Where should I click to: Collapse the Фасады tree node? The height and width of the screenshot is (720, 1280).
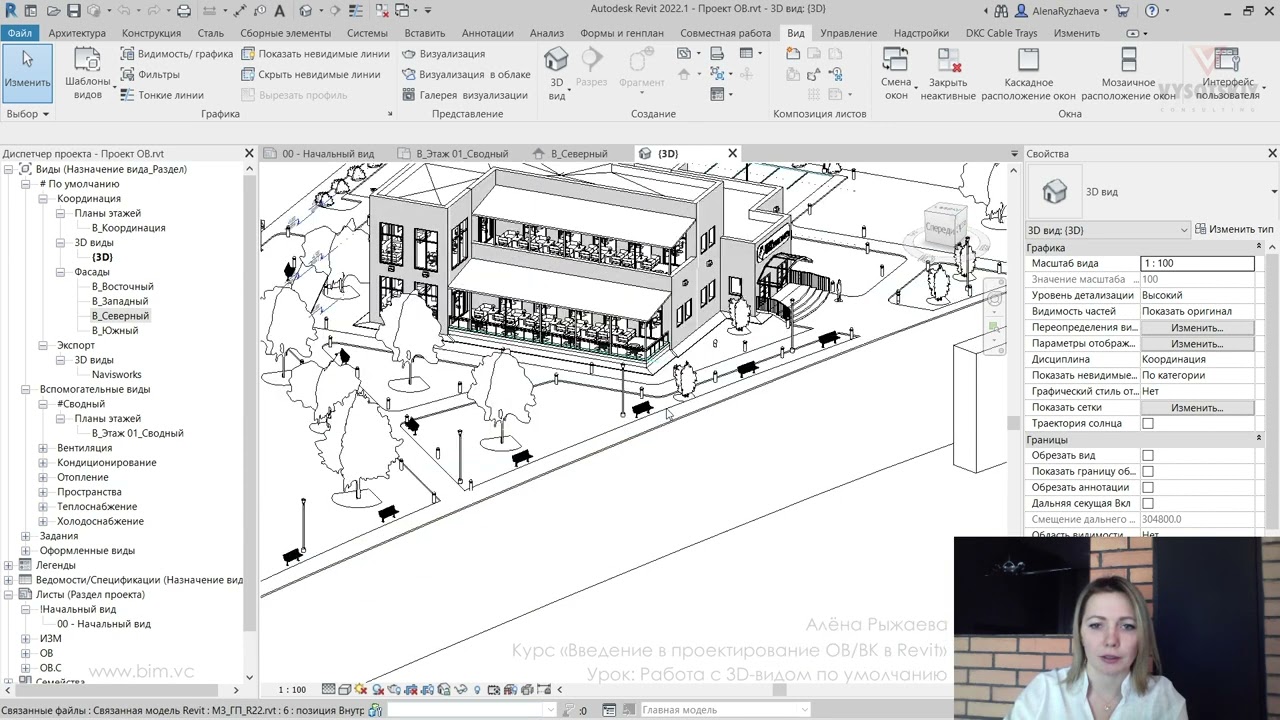pos(60,272)
